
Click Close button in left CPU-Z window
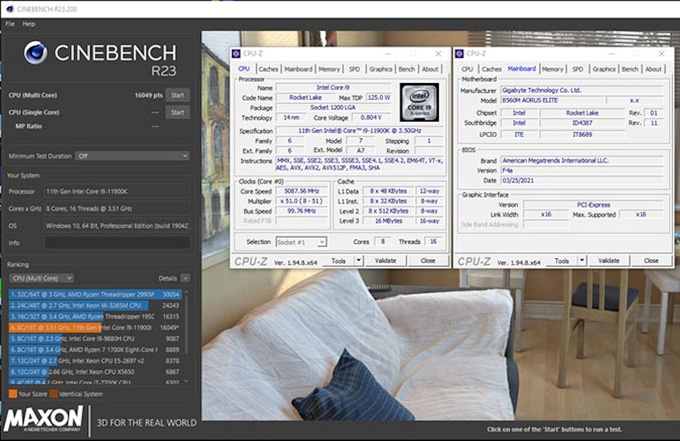point(428,261)
